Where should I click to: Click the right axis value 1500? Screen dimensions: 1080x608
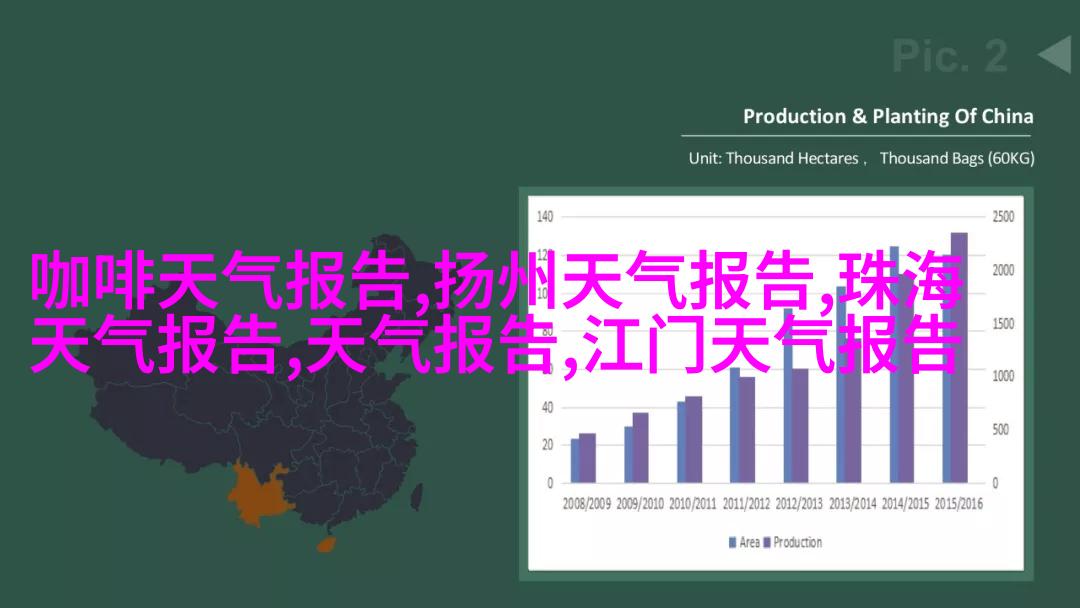click(x=1004, y=324)
